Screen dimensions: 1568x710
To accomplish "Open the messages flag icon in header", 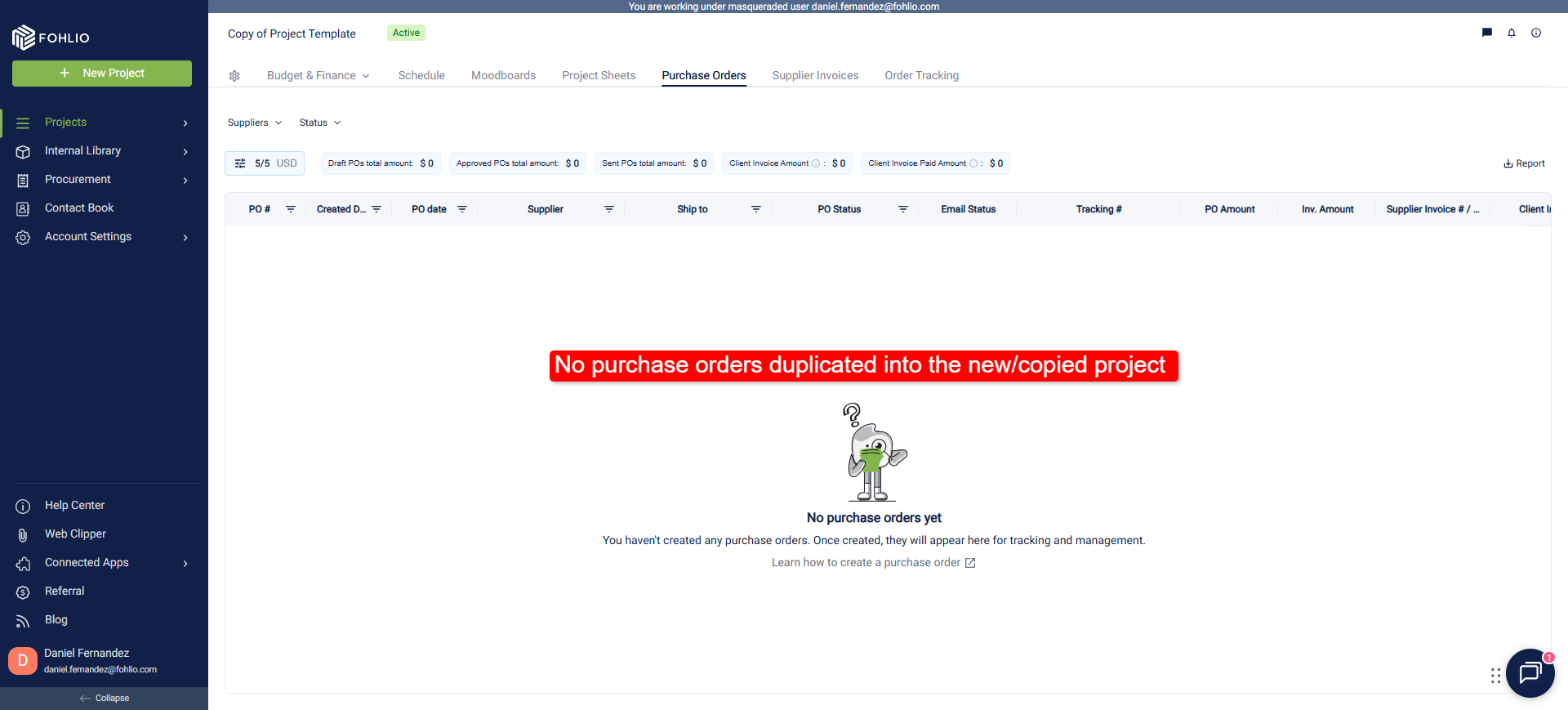I will (1487, 33).
